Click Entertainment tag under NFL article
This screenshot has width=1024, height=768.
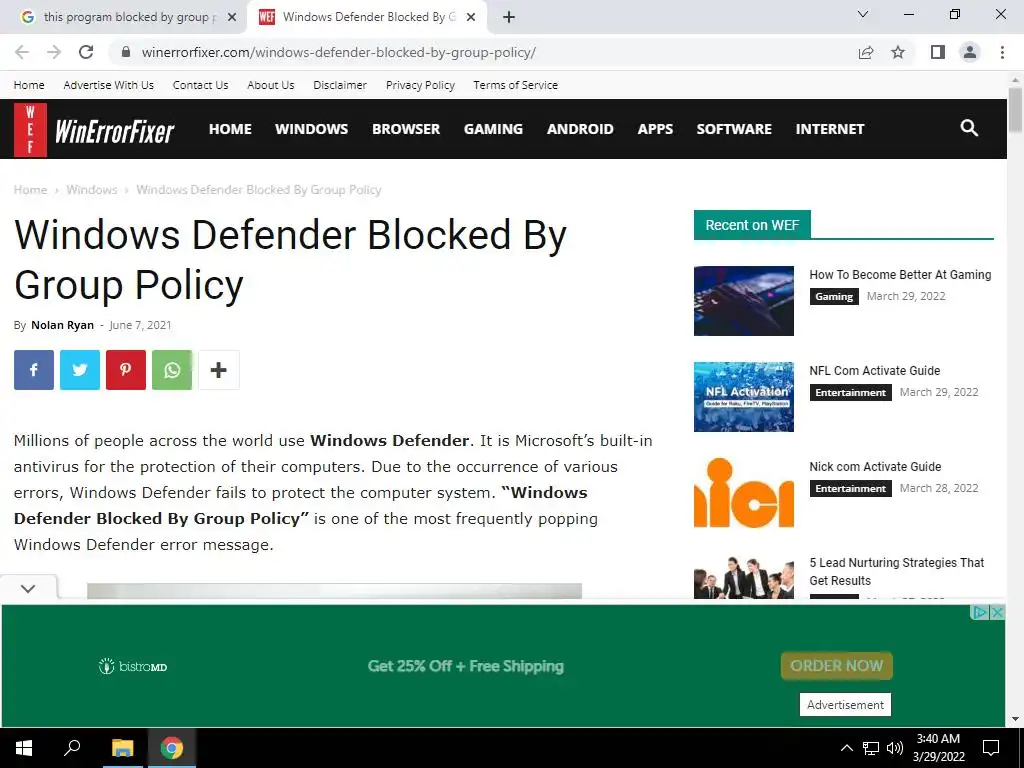point(850,392)
